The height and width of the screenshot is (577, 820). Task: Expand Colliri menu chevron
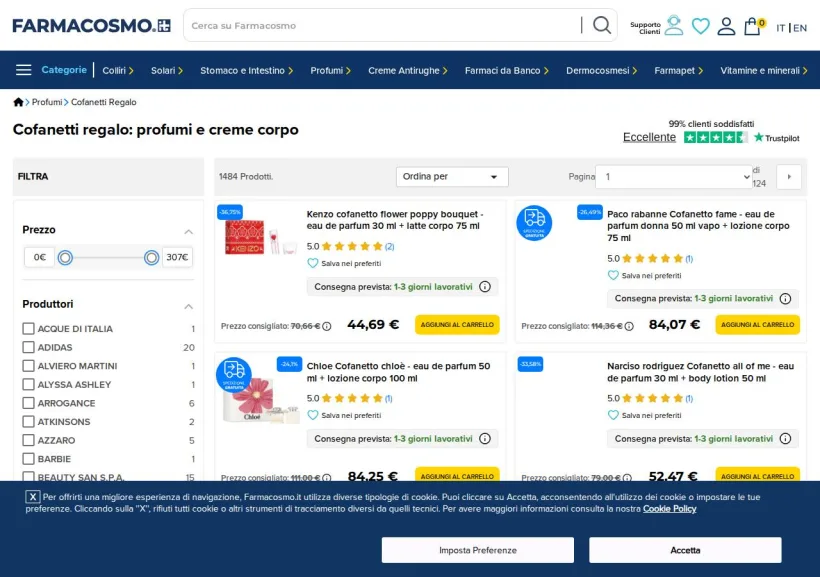[x=131, y=71]
